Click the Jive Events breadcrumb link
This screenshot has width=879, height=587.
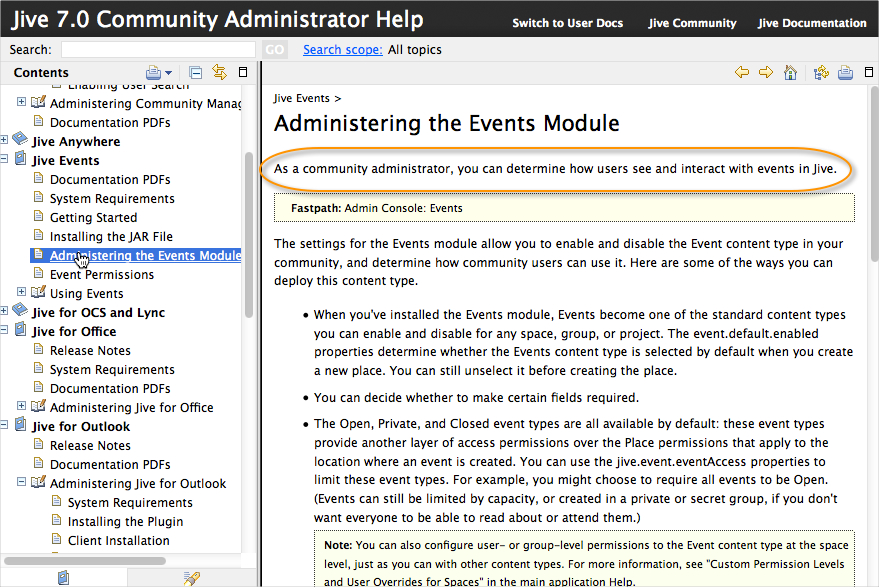pyautogui.click(x=302, y=98)
